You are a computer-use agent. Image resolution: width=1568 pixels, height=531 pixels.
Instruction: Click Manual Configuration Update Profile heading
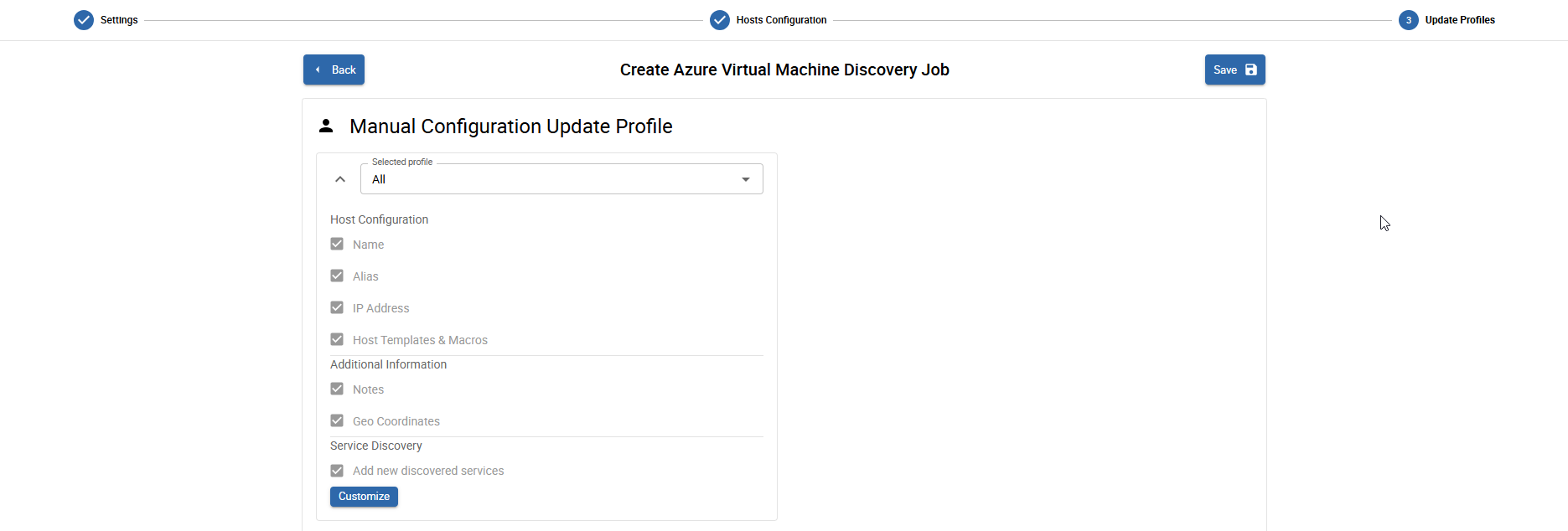pos(511,126)
